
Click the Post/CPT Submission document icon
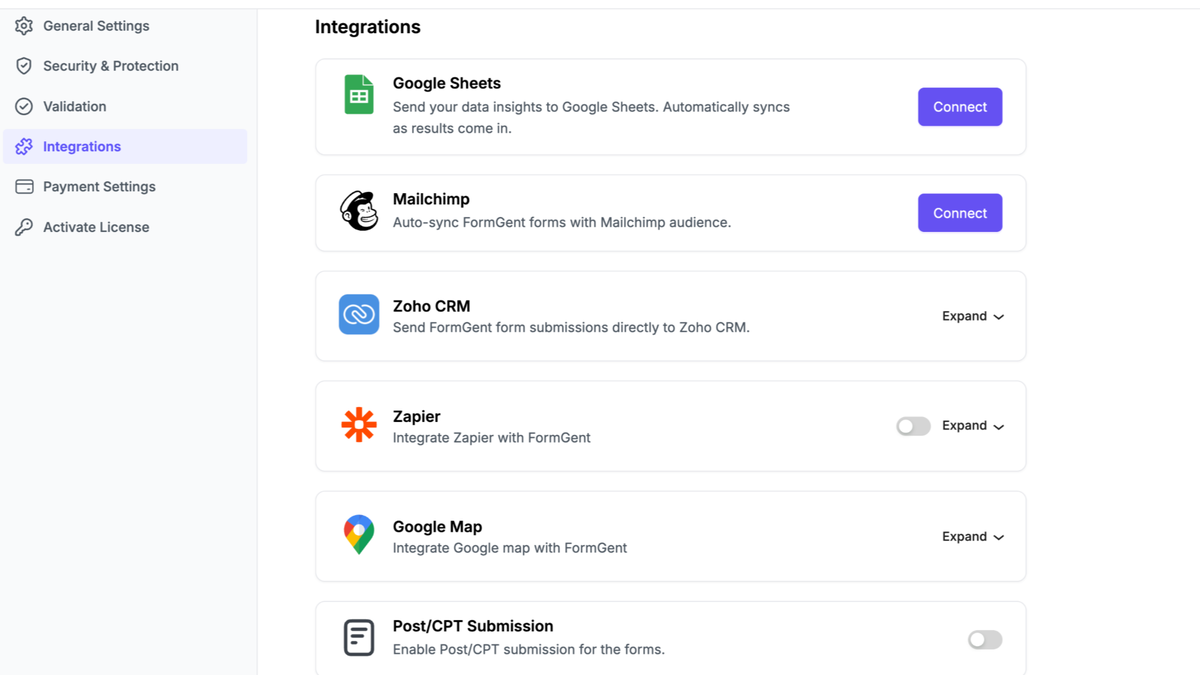(x=359, y=637)
